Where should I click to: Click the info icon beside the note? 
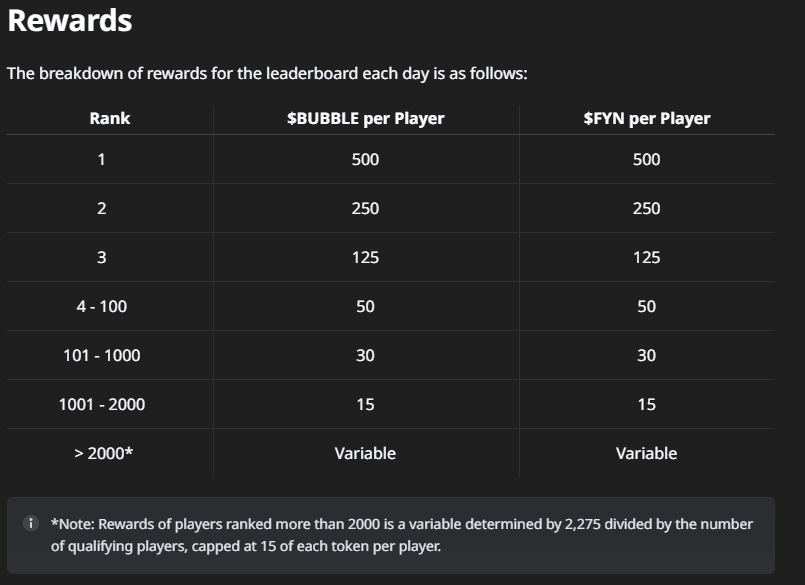click(x=31, y=524)
